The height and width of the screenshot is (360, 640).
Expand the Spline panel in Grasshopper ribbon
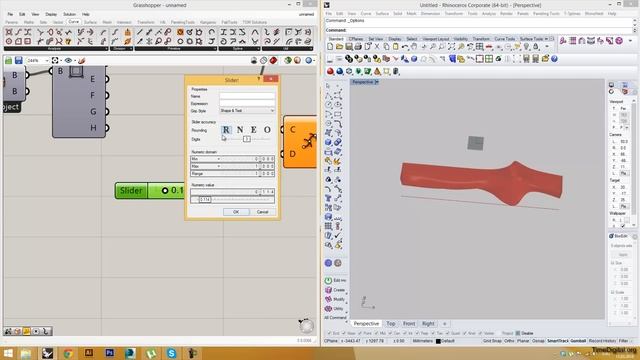pyautogui.click(x=240, y=49)
